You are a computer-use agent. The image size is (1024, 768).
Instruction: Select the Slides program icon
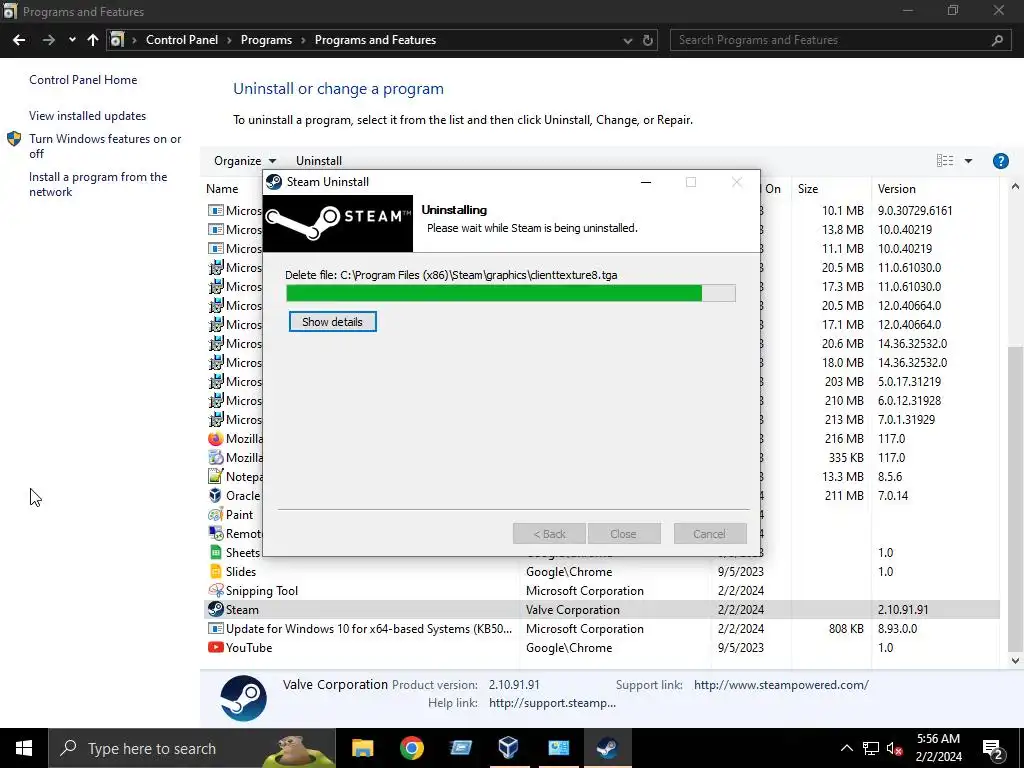216,571
